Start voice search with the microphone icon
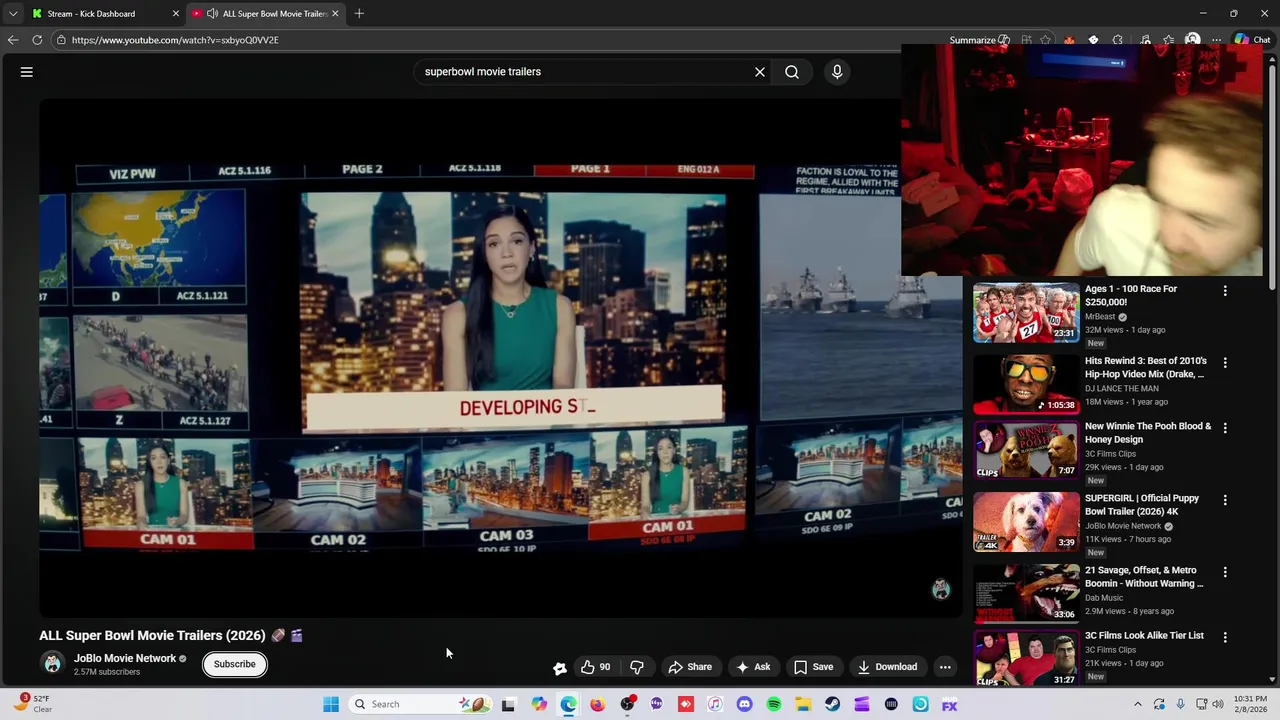 [837, 72]
